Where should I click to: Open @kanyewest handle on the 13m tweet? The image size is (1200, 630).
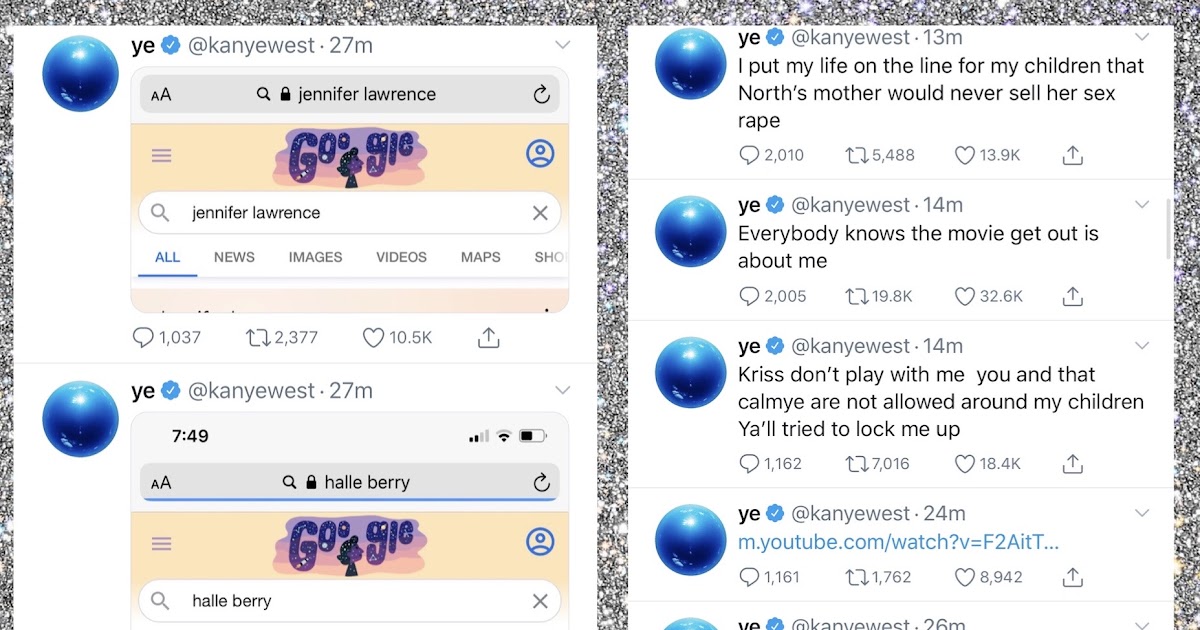851,38
